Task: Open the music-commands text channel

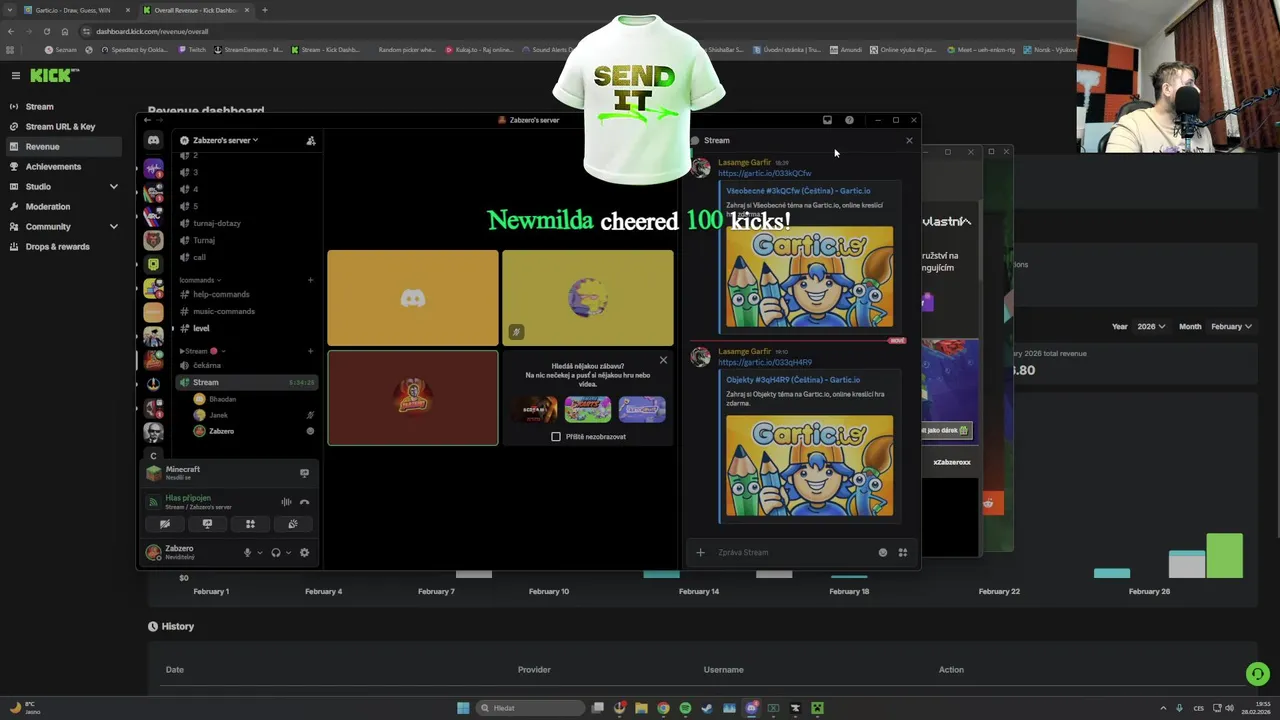Action: (246, 311)
